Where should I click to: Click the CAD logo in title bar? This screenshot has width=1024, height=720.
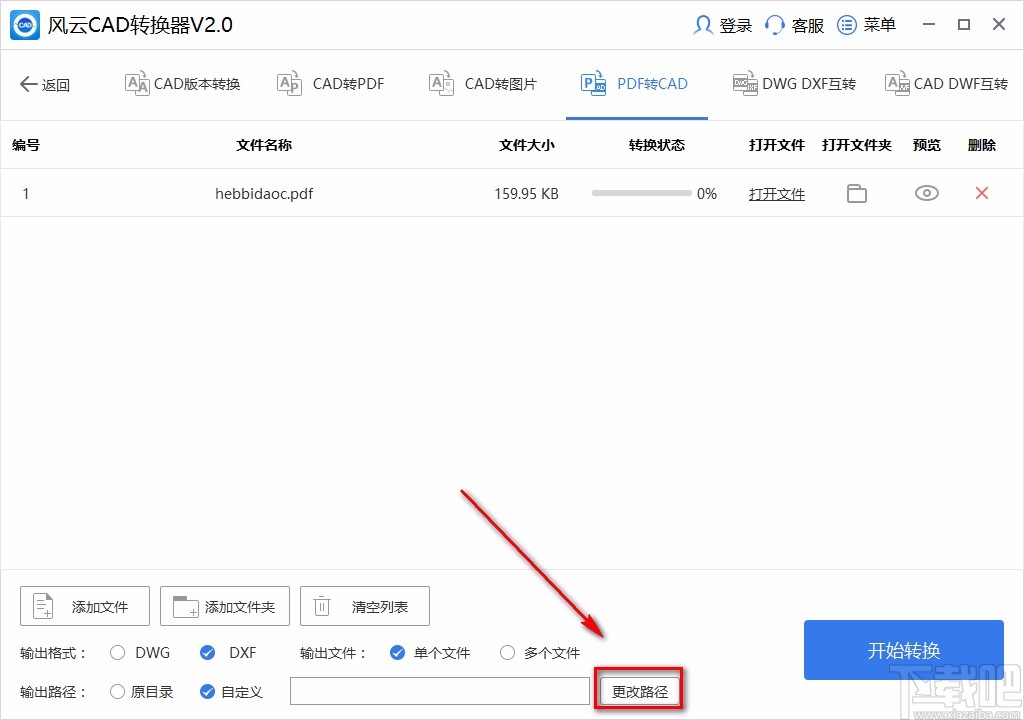pos(22,24)
